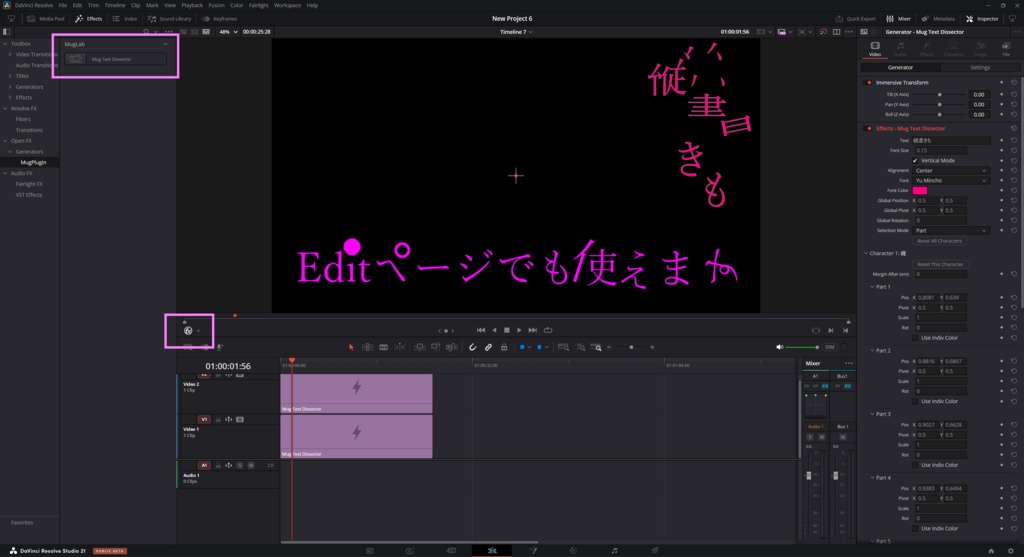Open the Inspector panel button
The height and width of the screenshot is (557, 1024).
(982, 19)
